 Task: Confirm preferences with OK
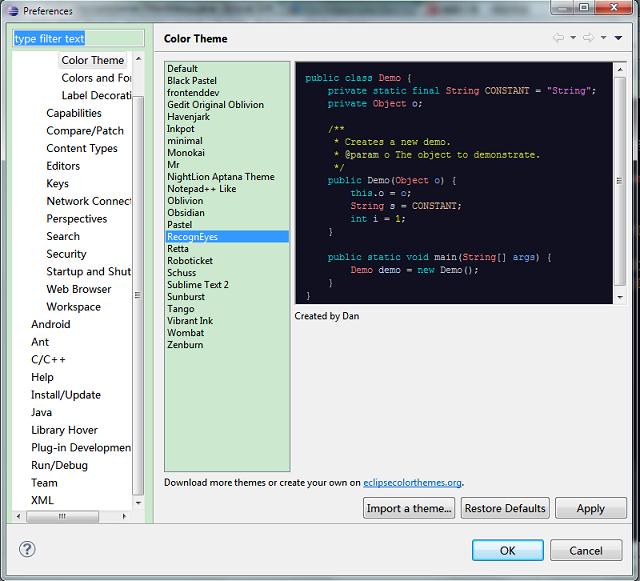pos(508,550)
